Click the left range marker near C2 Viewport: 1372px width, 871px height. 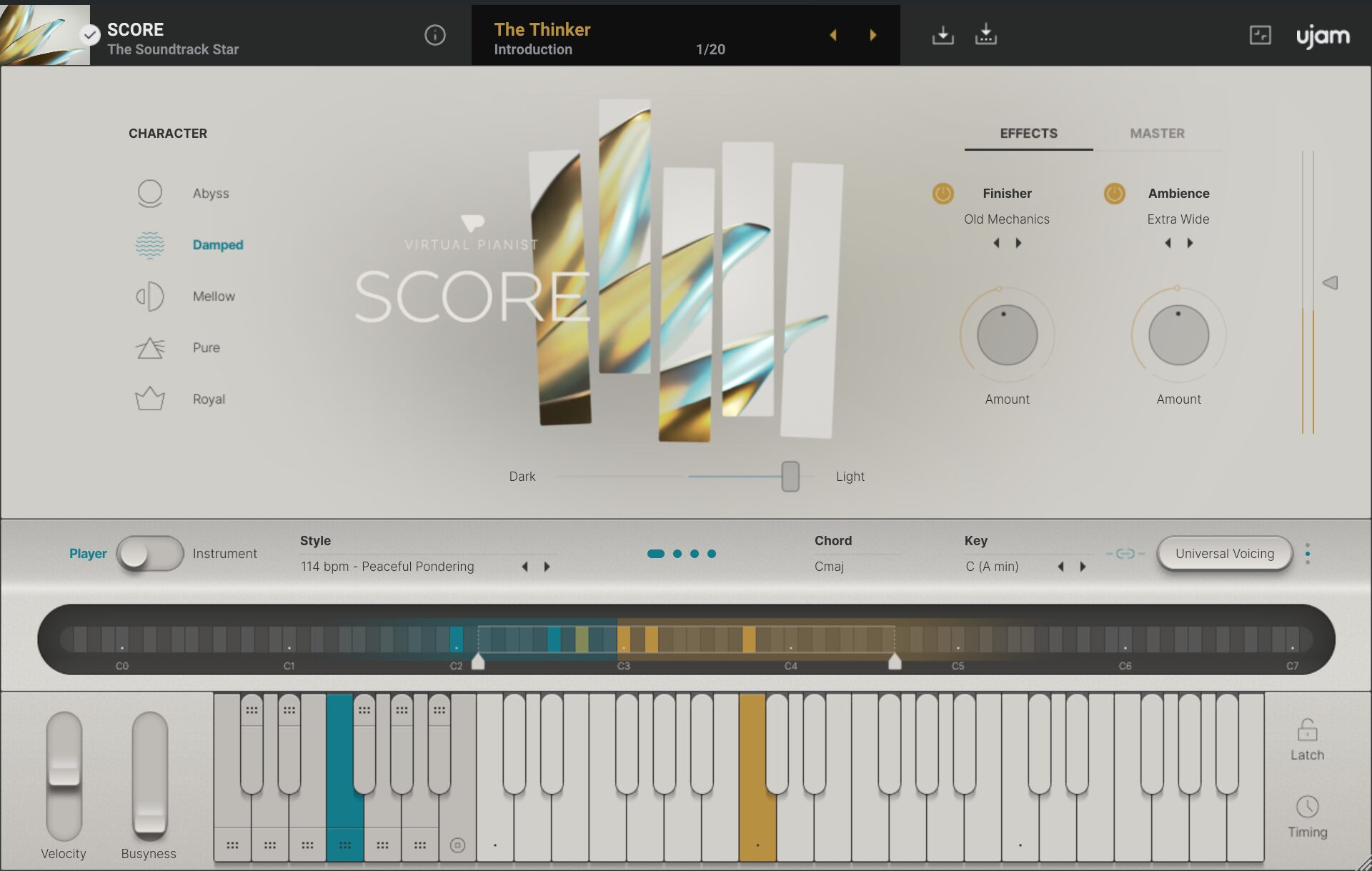coord(478,661)
